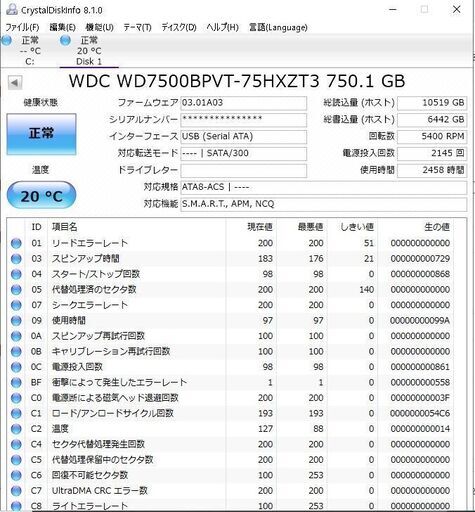Click the 20 °C temperature button

click(x=41, y=196)
